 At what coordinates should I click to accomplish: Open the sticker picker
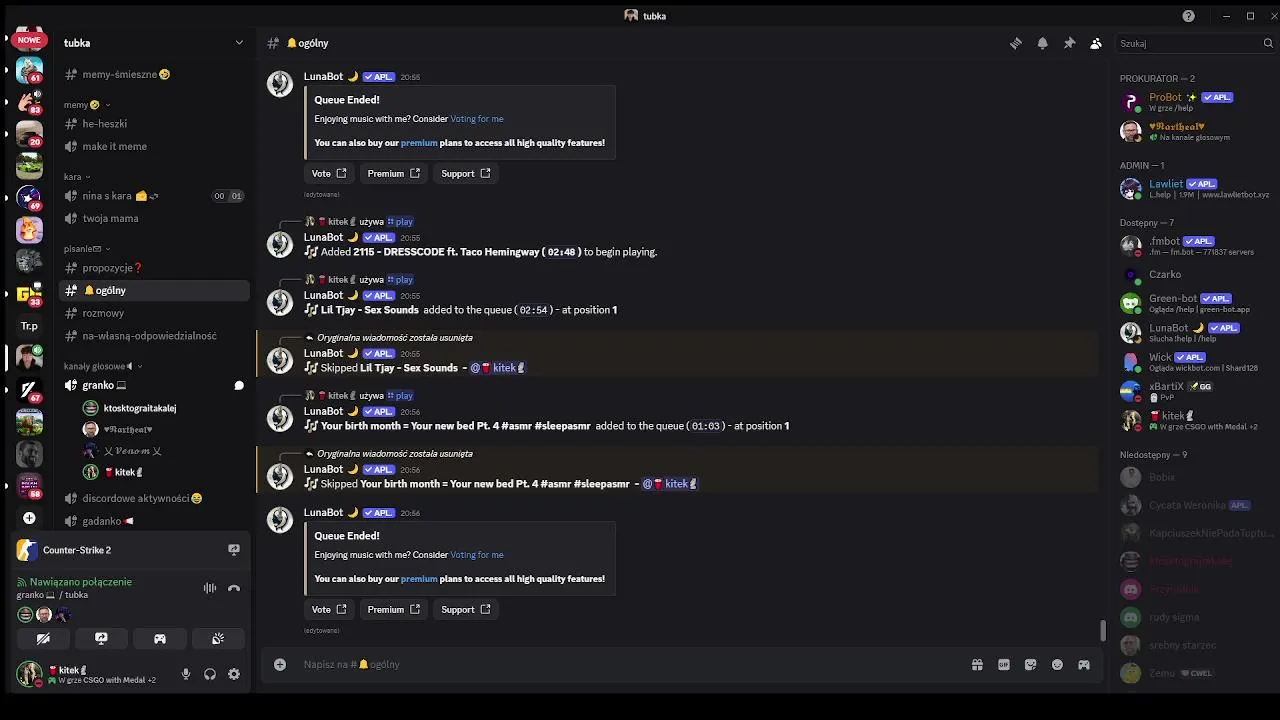[x=1030, y=665]
